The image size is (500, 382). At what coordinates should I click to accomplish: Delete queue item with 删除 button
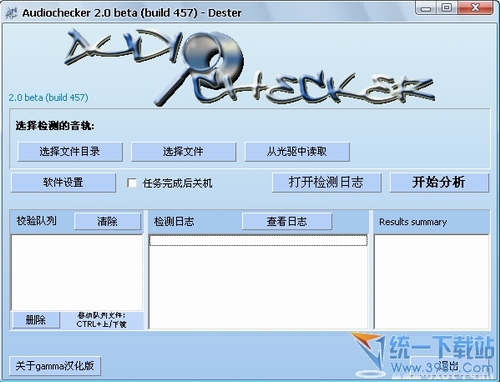(x=36, y=320)
